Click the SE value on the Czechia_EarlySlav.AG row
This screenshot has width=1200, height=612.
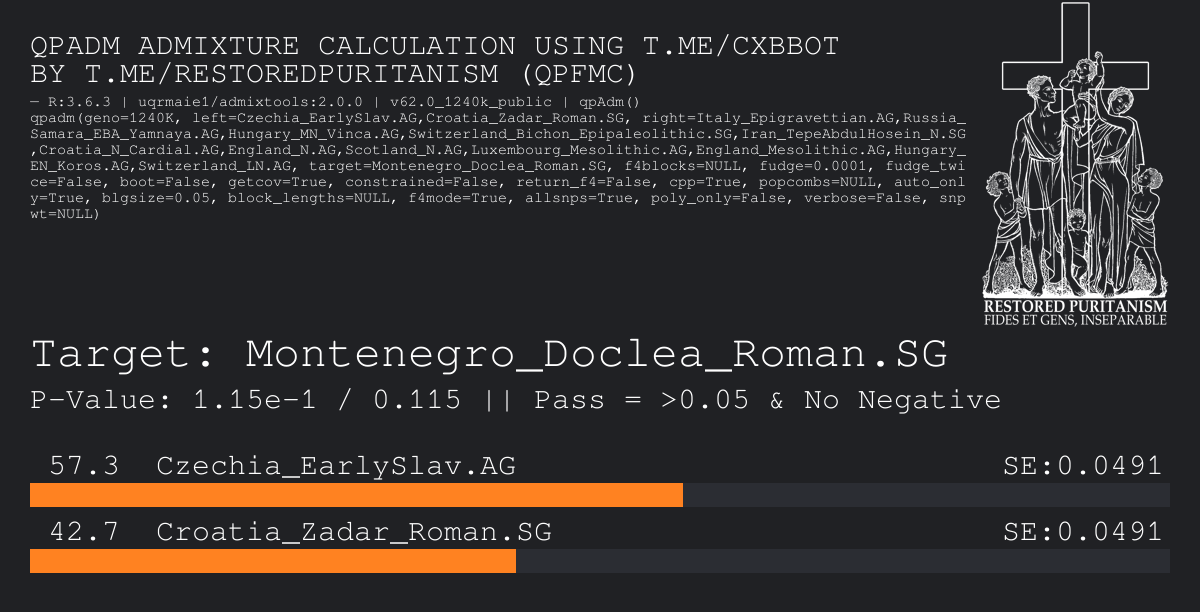[x=1082, y=466]
